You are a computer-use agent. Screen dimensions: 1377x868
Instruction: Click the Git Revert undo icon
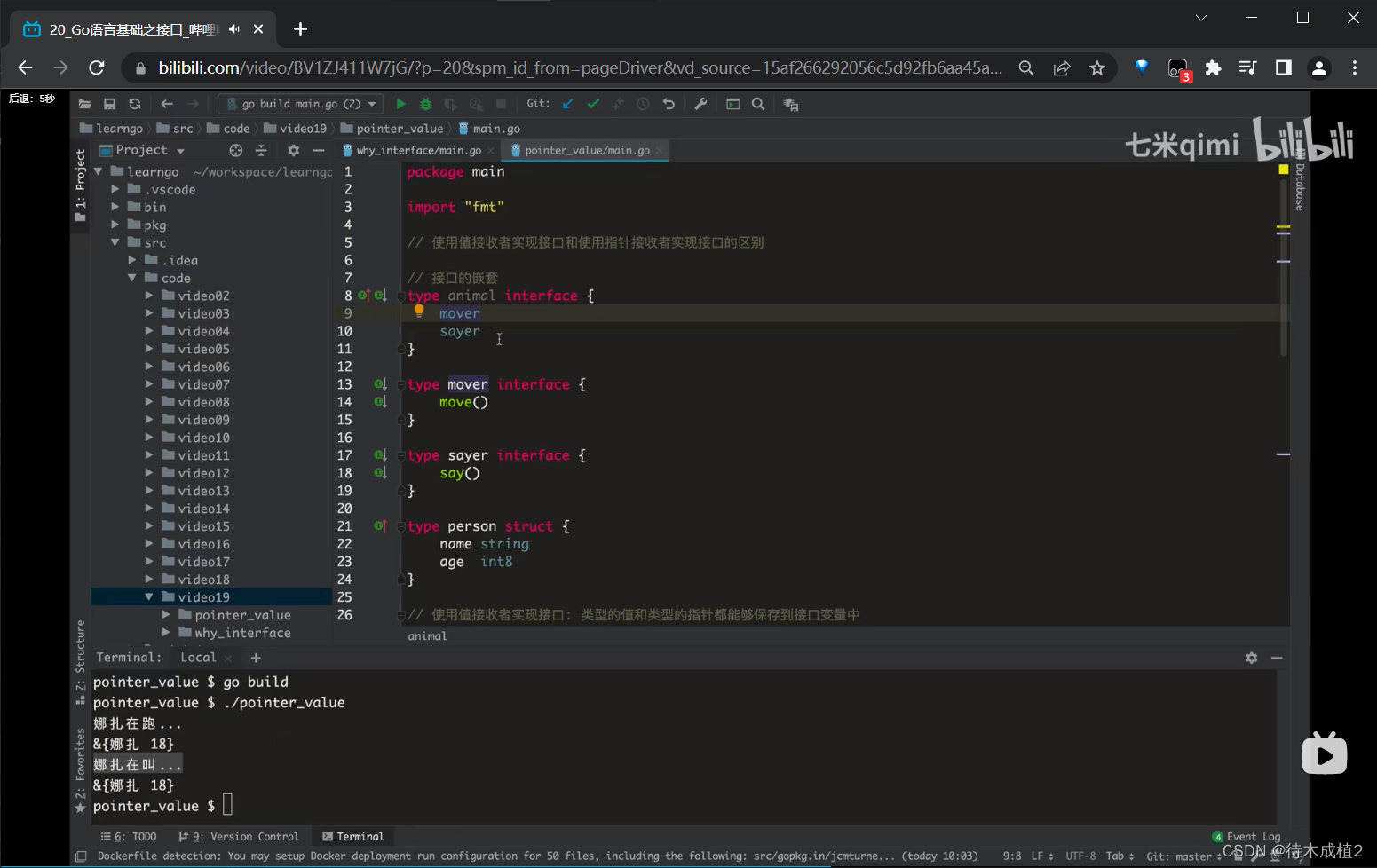point(669,104)
